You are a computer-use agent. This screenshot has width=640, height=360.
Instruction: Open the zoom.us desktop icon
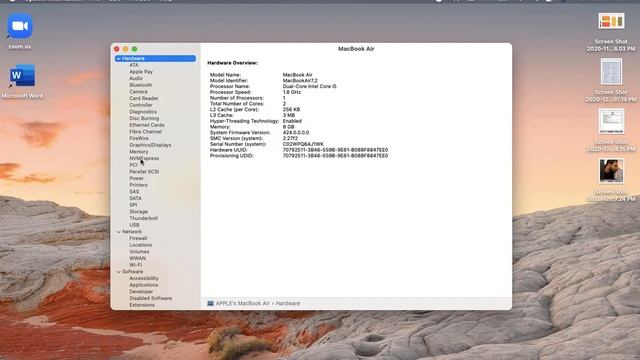click(20, 26)
